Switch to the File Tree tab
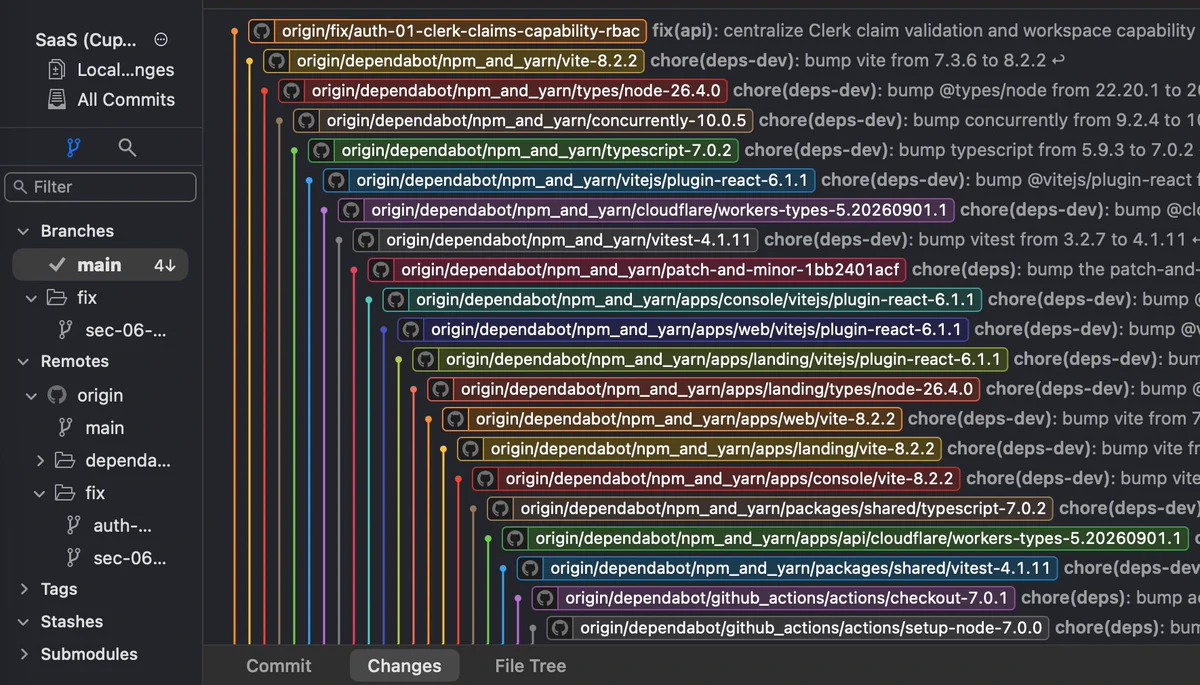The image size is (1200, 685). (530, 666)
